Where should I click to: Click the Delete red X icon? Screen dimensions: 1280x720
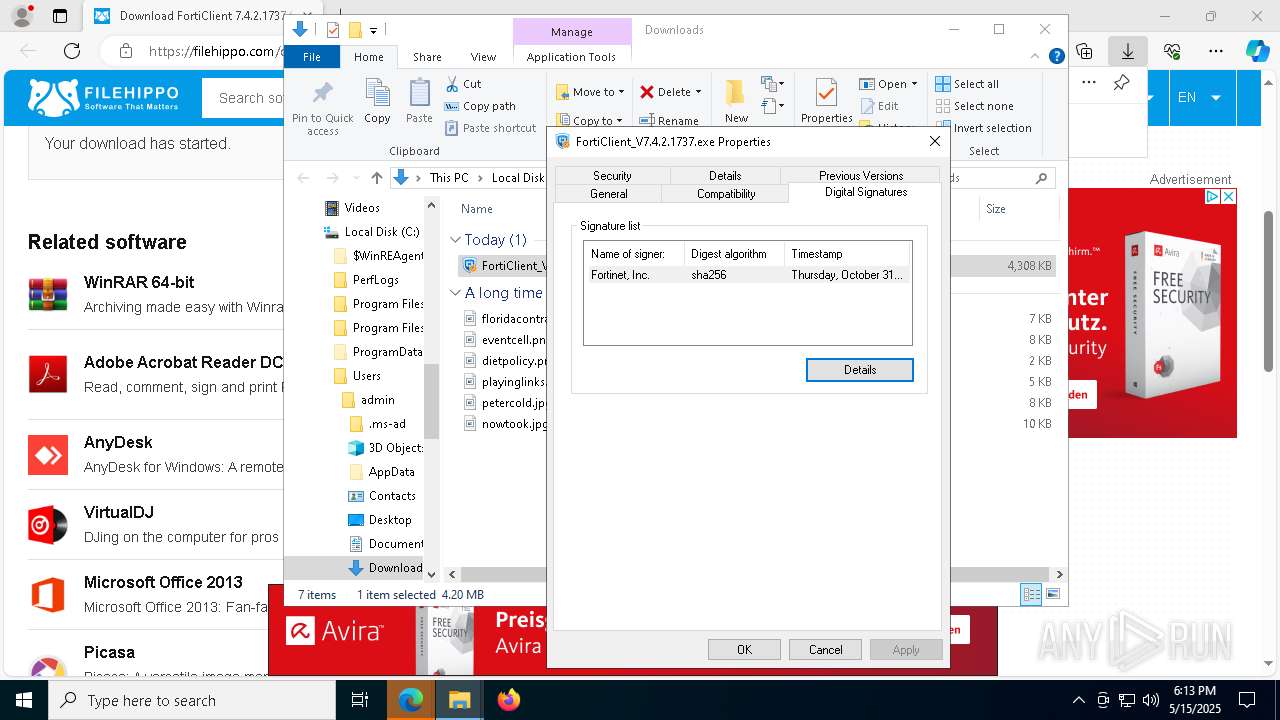pyautogui.click(x=647, y=92)
